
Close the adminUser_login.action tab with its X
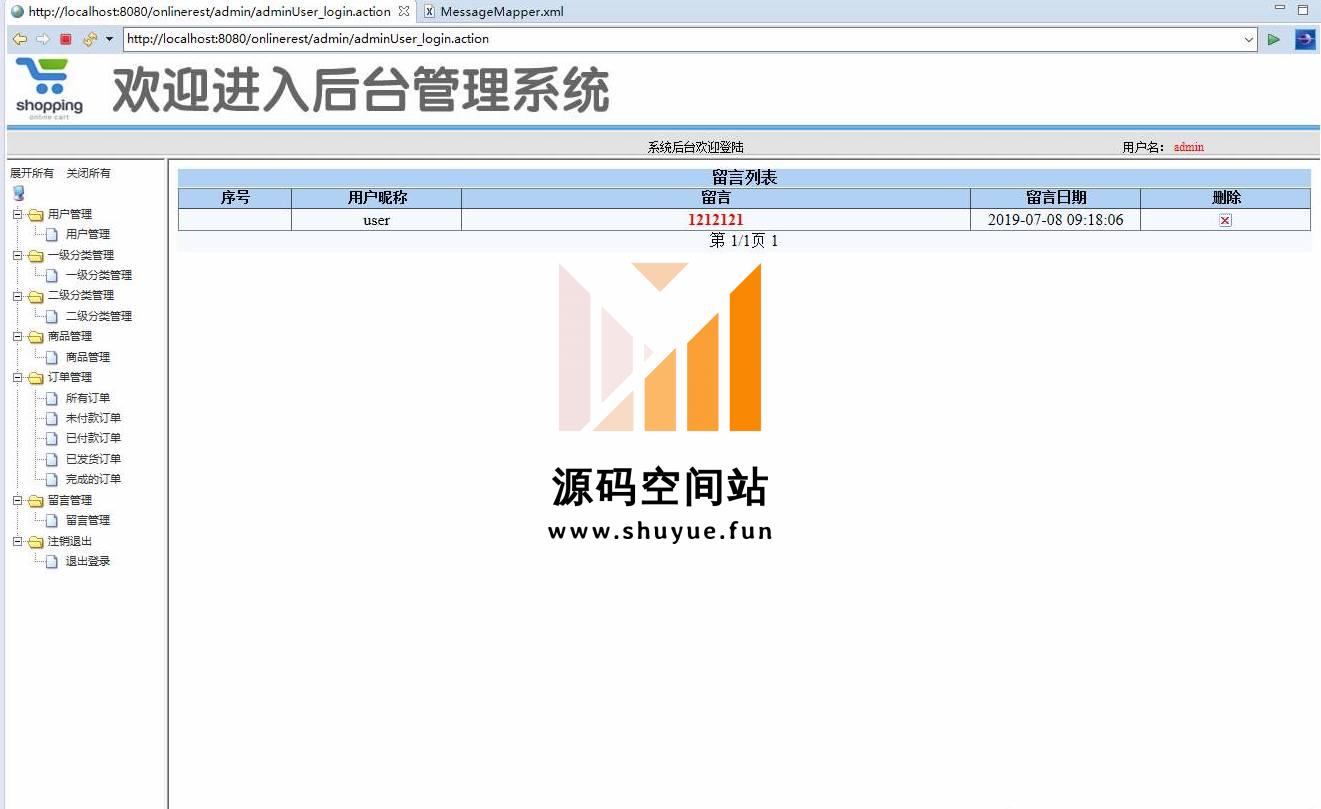pos(403,11)
